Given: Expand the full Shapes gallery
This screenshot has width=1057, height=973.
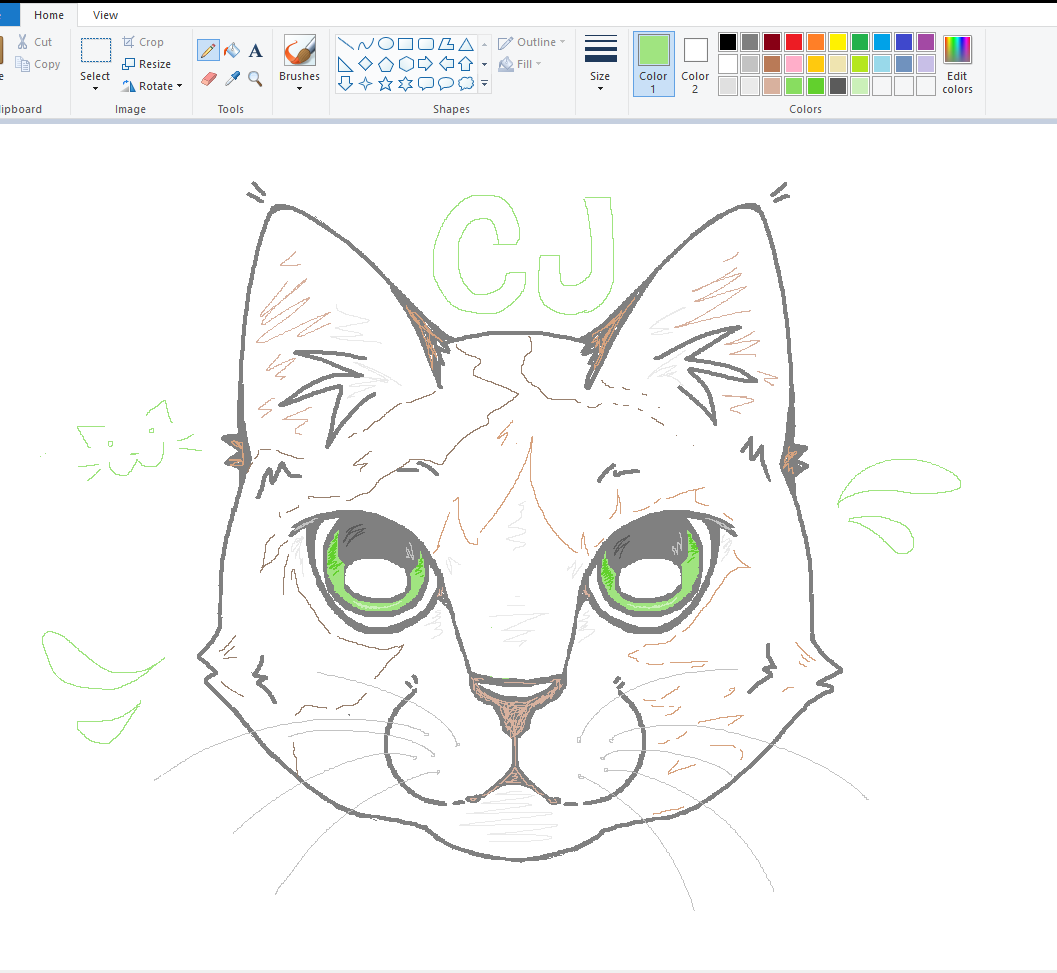Looking at the screenshot, I should (x=484, y=84).
